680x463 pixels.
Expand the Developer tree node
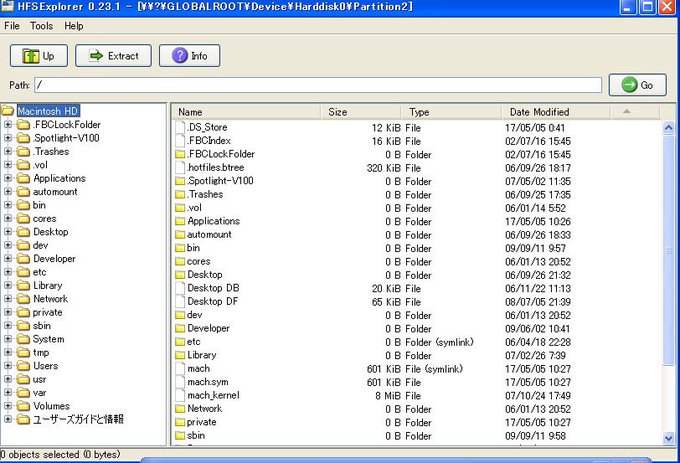tap(8, 259)
